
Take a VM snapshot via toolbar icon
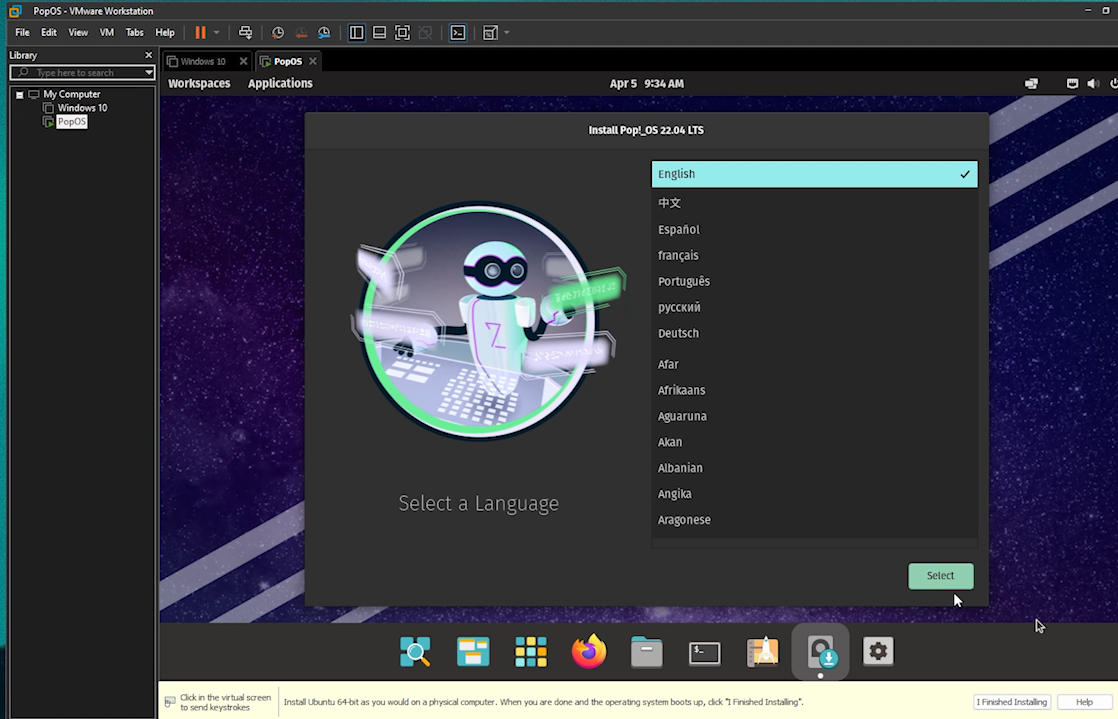(278, 32)
